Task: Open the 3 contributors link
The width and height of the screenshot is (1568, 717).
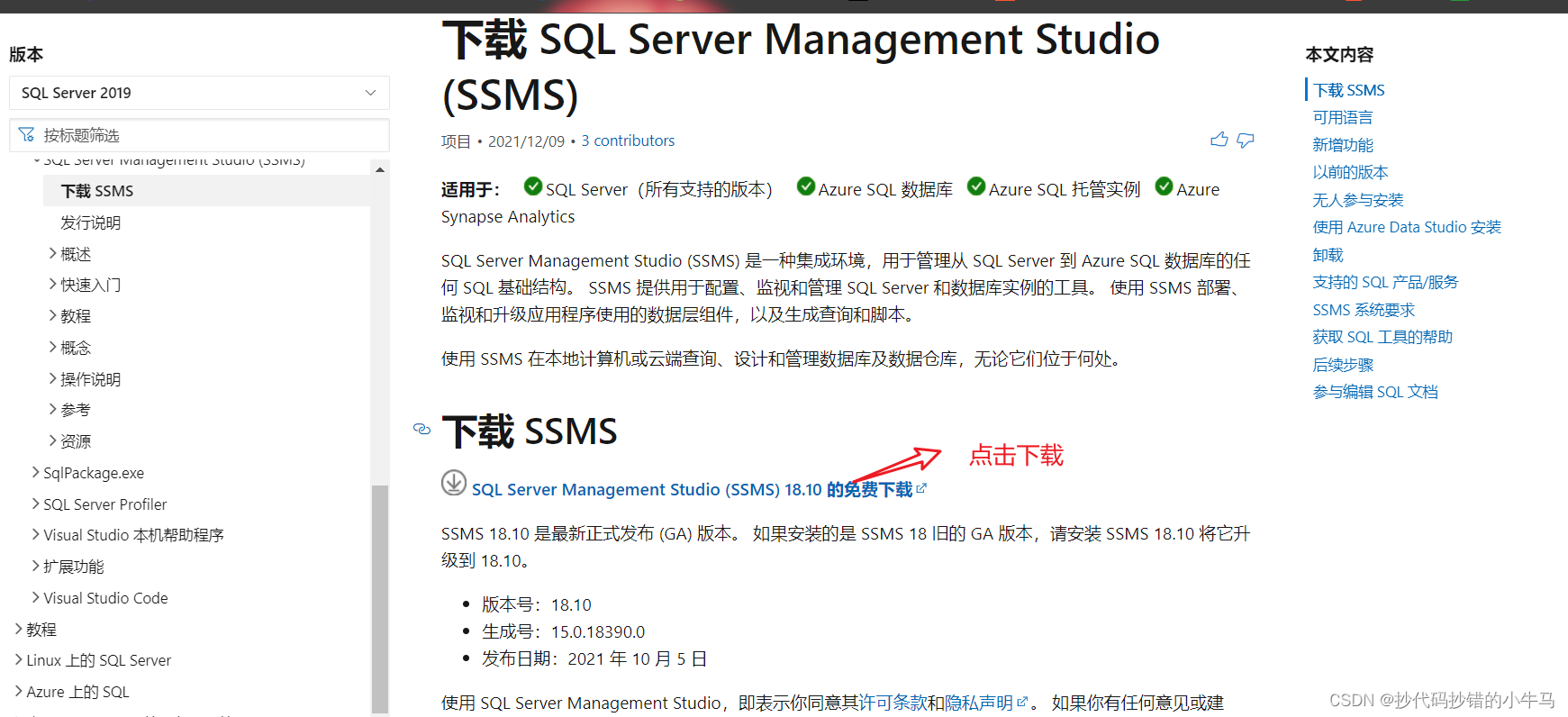Action: point(628,141)
